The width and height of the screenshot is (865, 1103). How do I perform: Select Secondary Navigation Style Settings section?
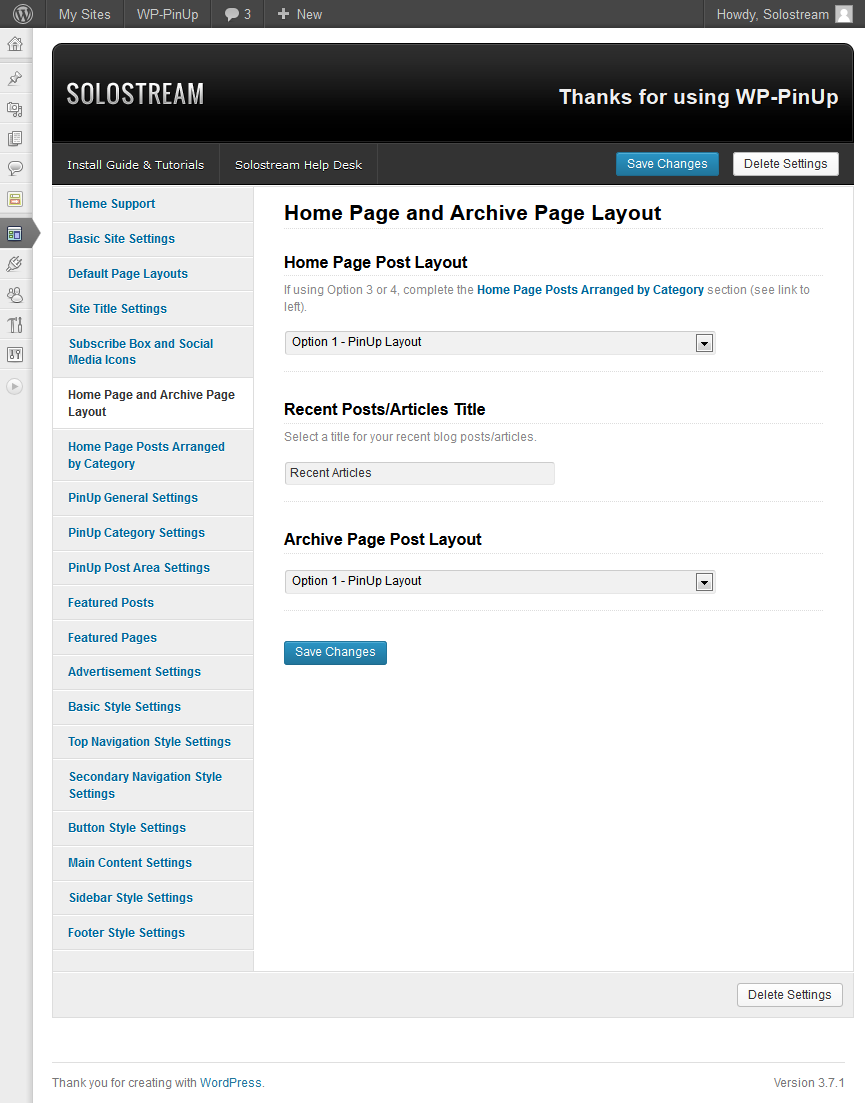[x=153, y=785]
